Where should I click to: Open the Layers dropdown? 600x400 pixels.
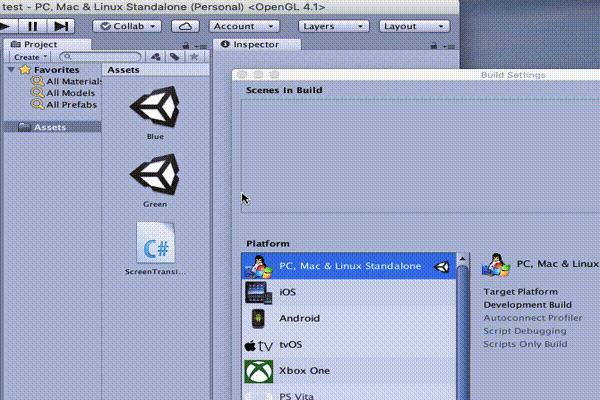tap(333, 26)
